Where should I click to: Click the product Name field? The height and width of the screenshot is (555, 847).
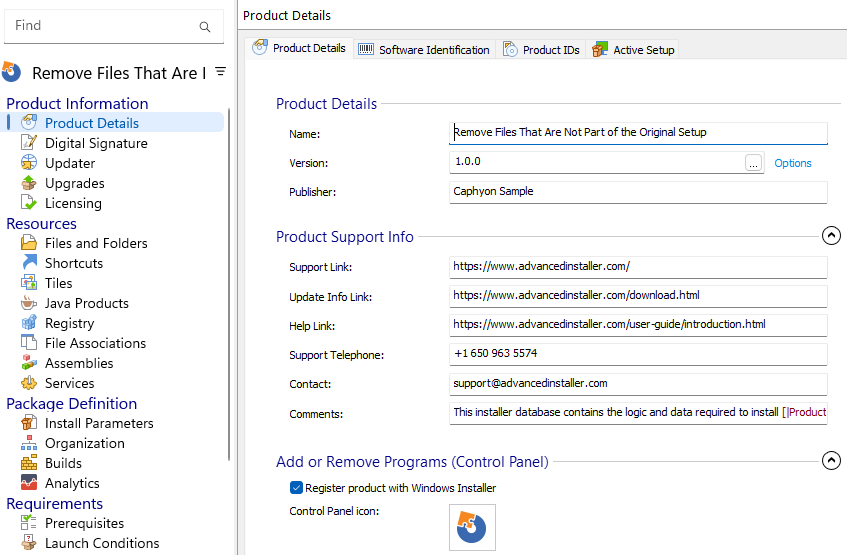tap(638, 133)
